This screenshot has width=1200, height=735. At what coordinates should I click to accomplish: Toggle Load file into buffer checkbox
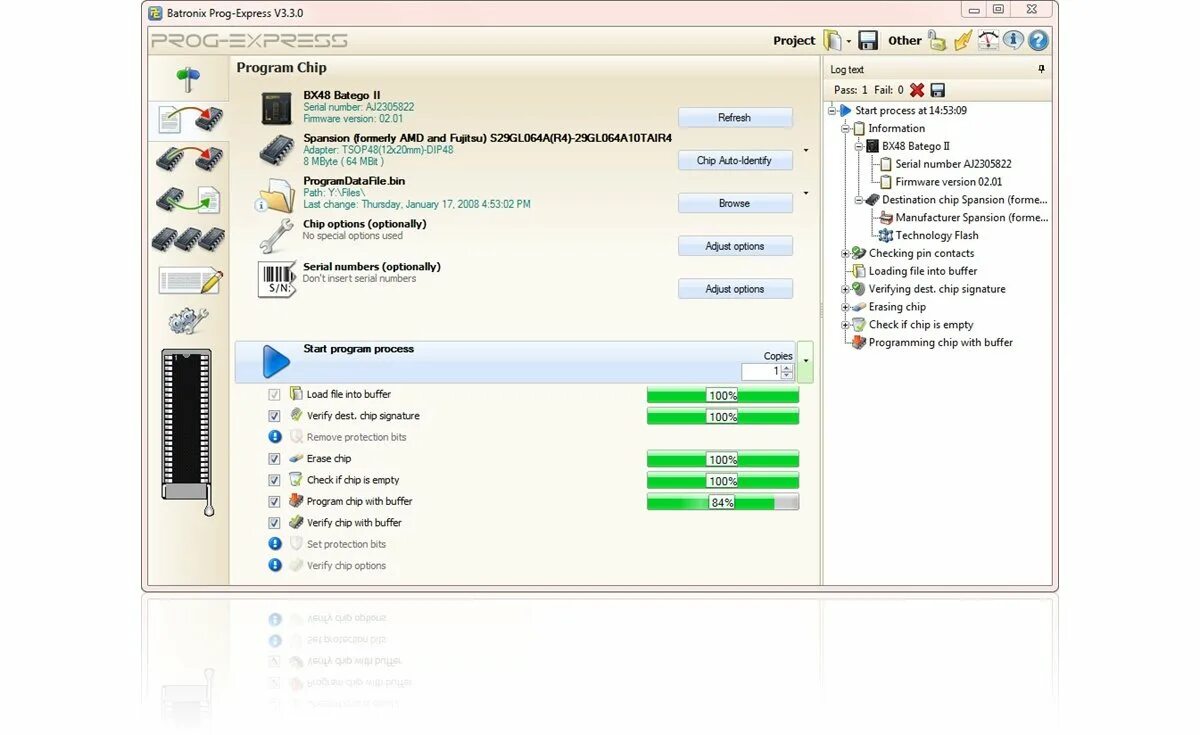(x=274, y=395)
